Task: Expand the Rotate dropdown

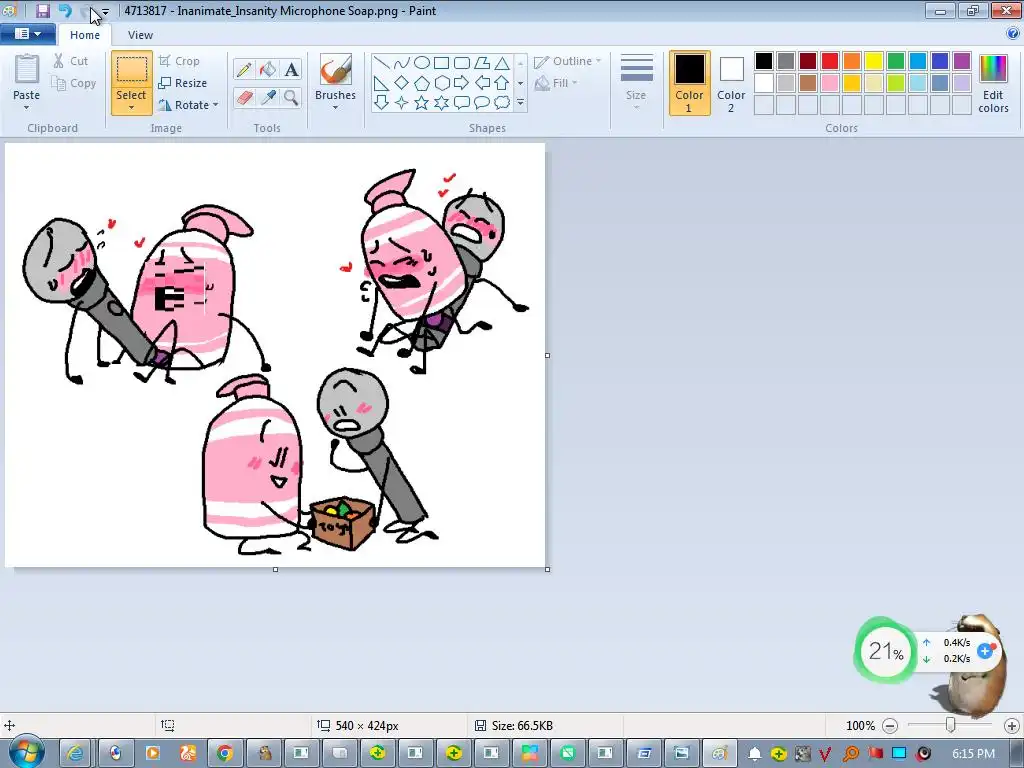Action: coord(216,105)
